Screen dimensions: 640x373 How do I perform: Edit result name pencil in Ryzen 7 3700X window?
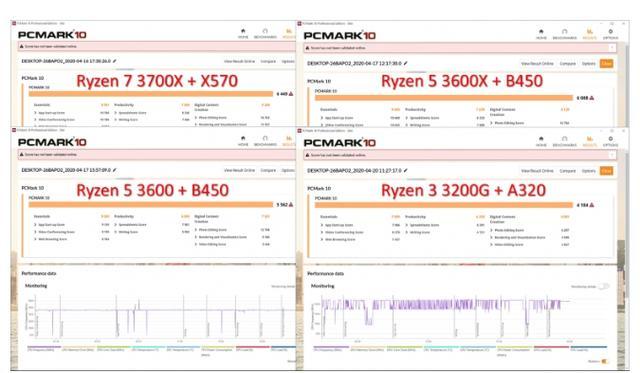pyautogui.click(x=114, y=61)
